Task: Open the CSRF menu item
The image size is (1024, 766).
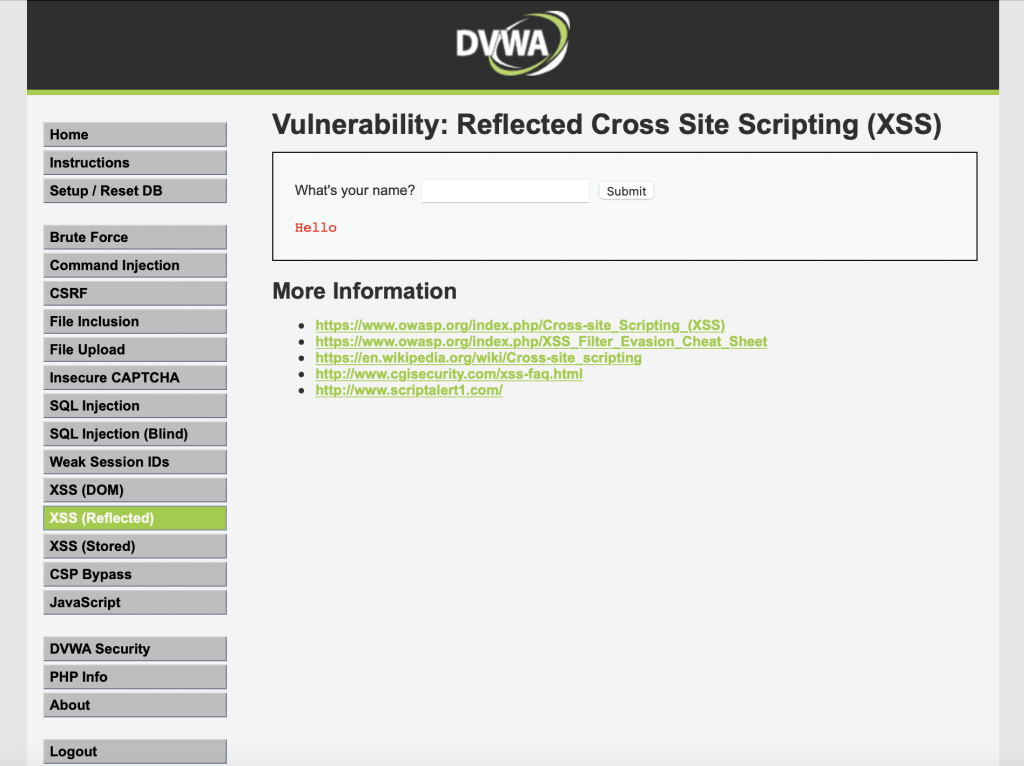Action: [x=135, y=293]
